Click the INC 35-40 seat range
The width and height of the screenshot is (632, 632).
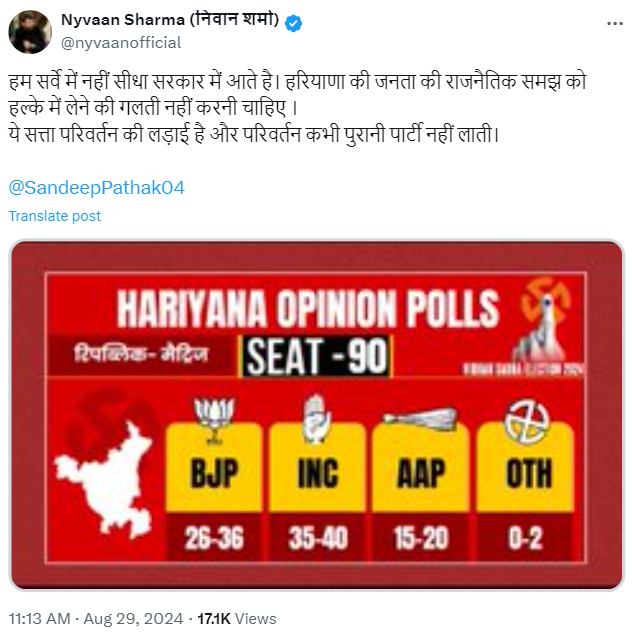tap(318, 539)
